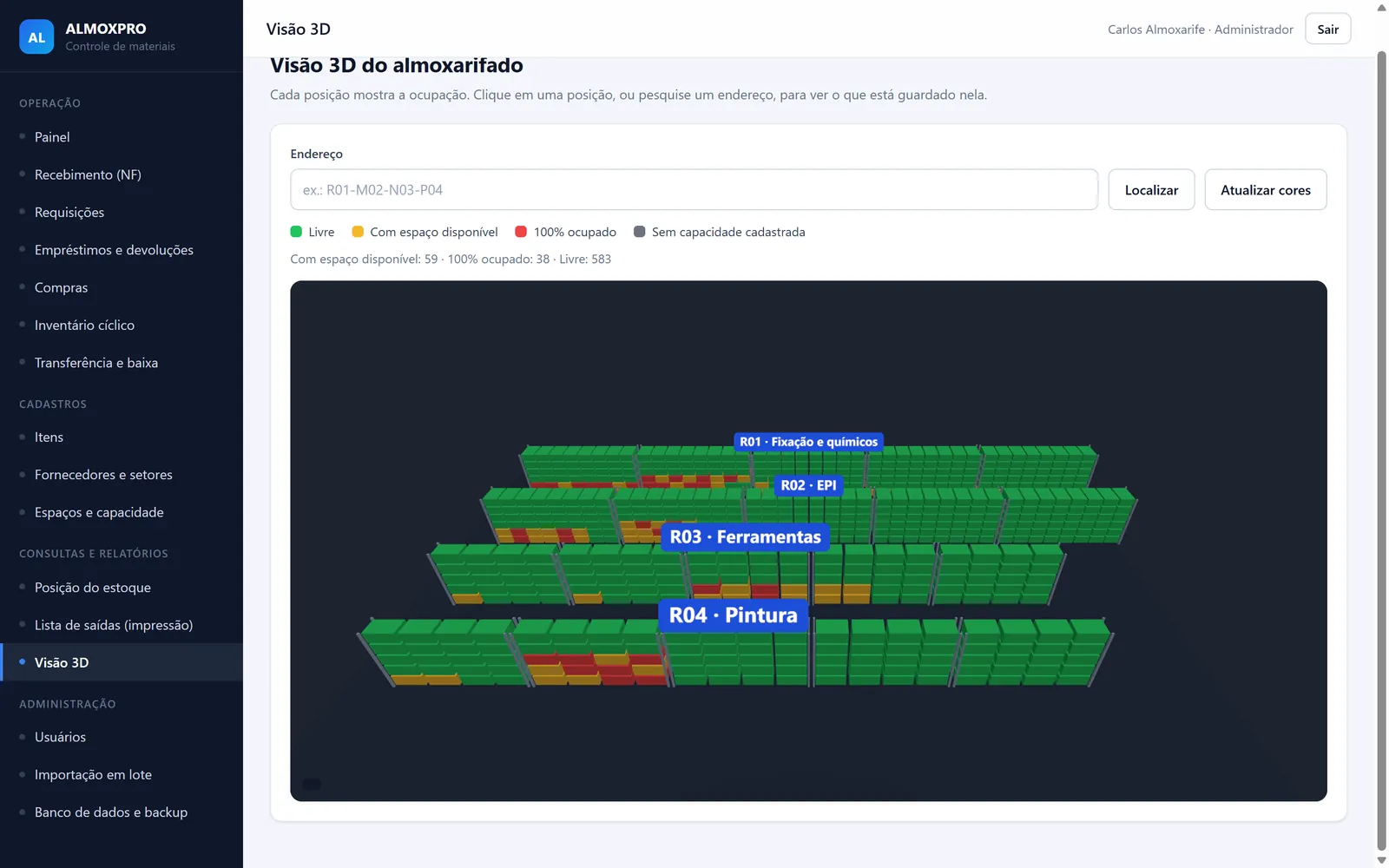The image size is (1389, 868).
Task: Click the page vertical scrollbar
Action: 1381,451
